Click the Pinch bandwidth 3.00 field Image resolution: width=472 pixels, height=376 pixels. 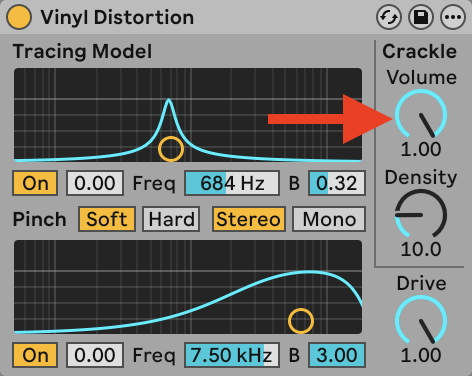pyautogui.click(x=337, y=355)
